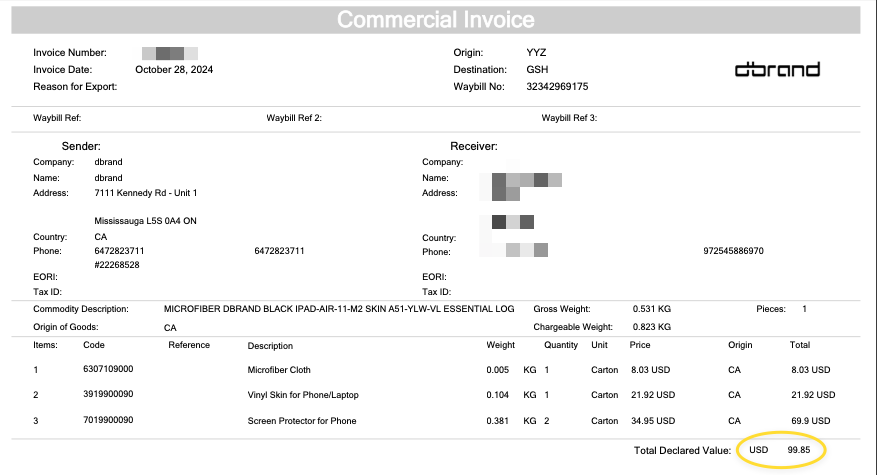Click the Sender: heading
Screen dimensions: 877x475
81,146
